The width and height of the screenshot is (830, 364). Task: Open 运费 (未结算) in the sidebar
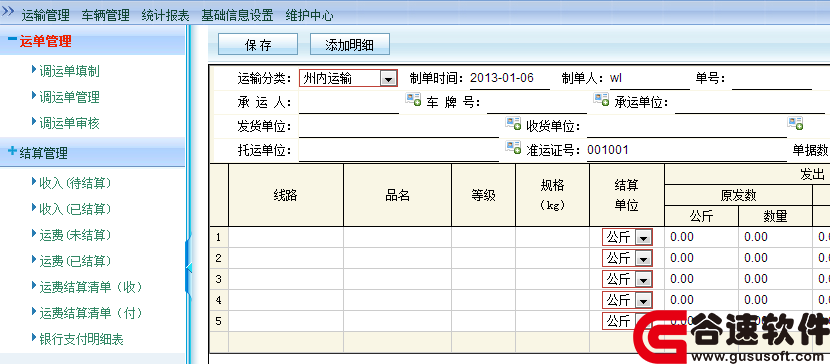[x=75, y=235]
